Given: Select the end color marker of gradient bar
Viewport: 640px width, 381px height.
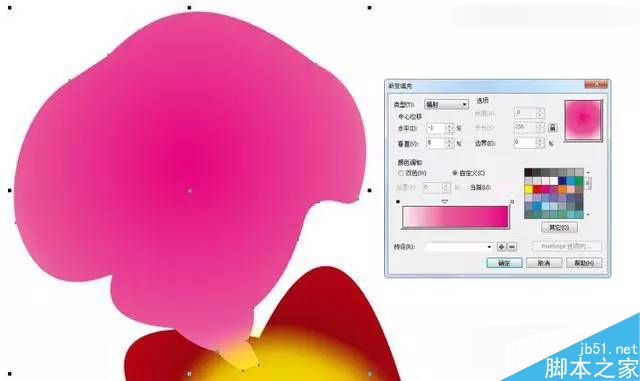Looking at the screenshot, I should coord(512,201).
